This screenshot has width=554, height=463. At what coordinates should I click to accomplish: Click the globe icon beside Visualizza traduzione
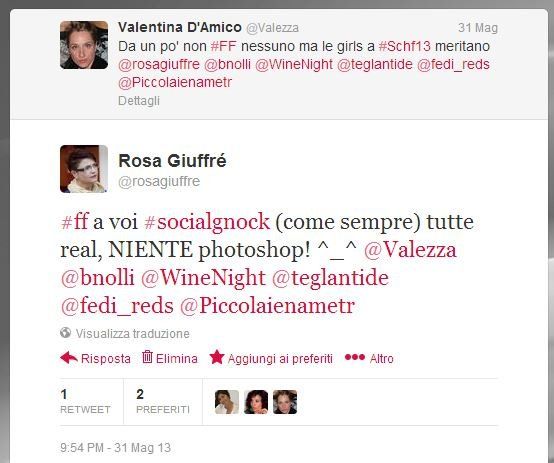click(x=65, y=333)
